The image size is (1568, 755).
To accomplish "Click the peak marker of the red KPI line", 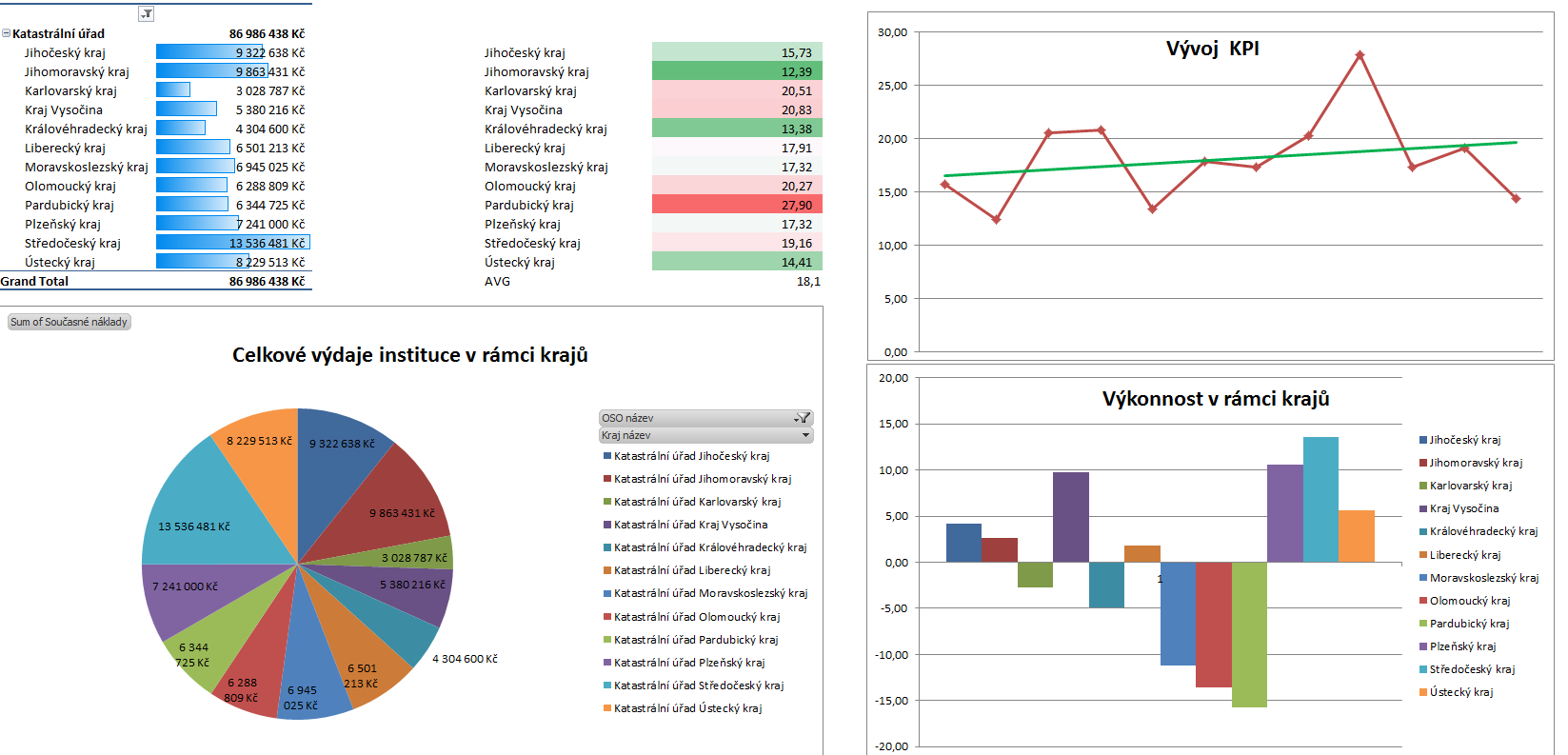I will 1360,55.
